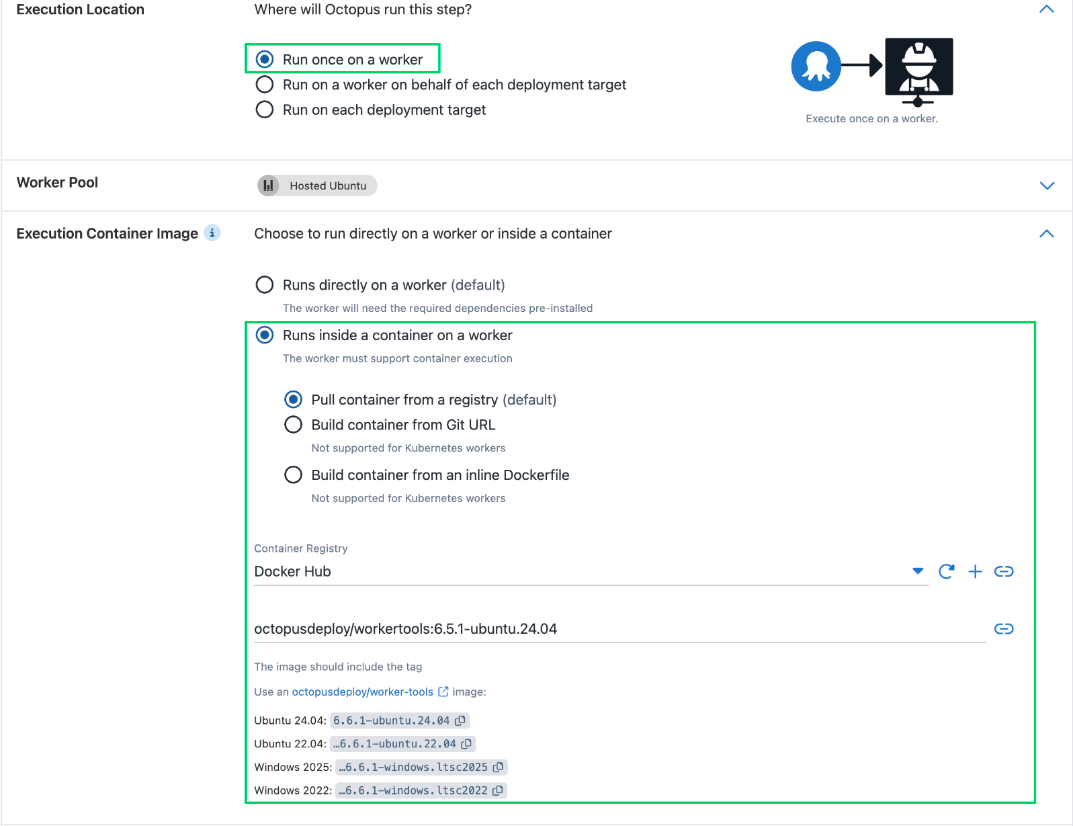Click the 6.6.1-ubuntu.22.04 tag text
Image resolution: width=1073 pixels, height=826 pixels.
click(394, 744)
